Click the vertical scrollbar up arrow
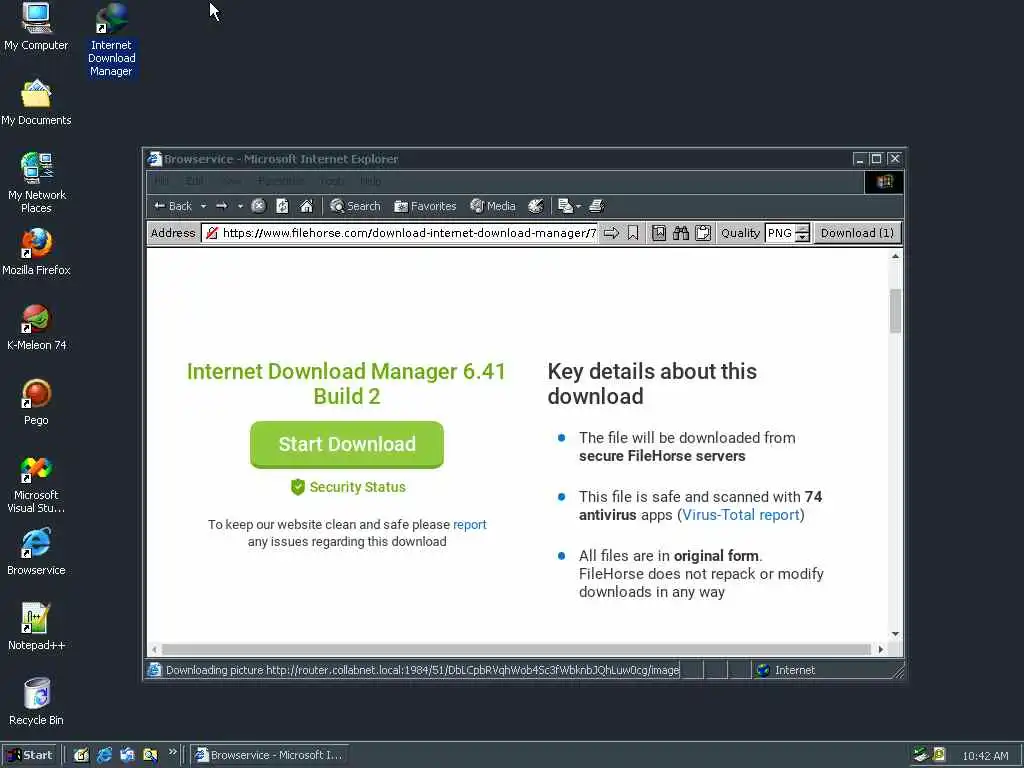This screenshot has width=1024, height=768. [895, 257]
